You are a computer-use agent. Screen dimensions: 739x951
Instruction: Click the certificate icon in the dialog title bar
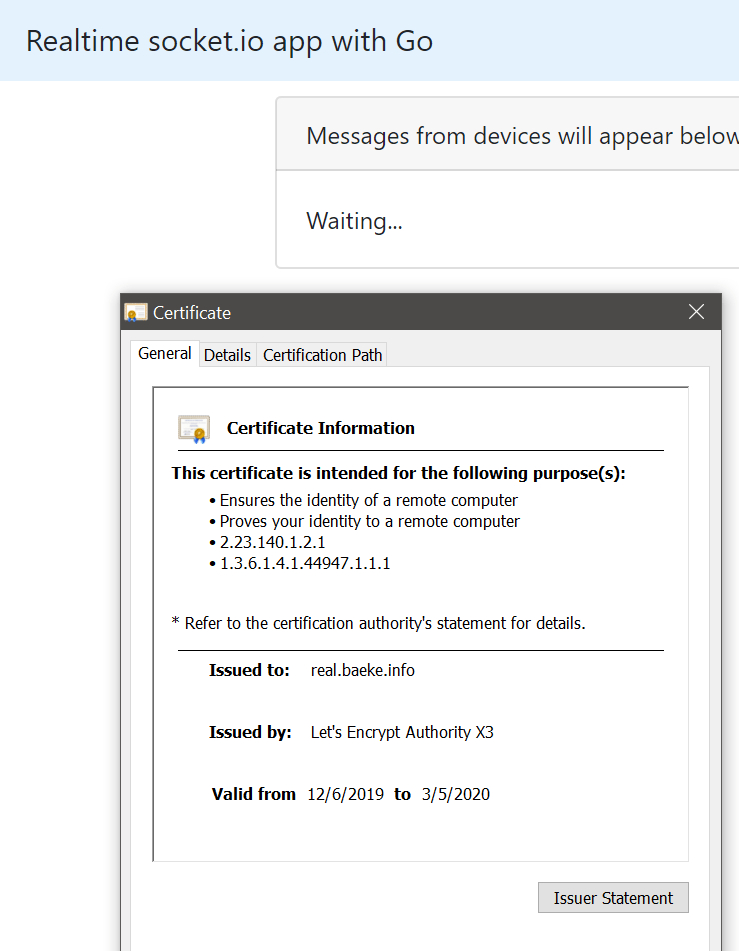(x=136, y=313)
